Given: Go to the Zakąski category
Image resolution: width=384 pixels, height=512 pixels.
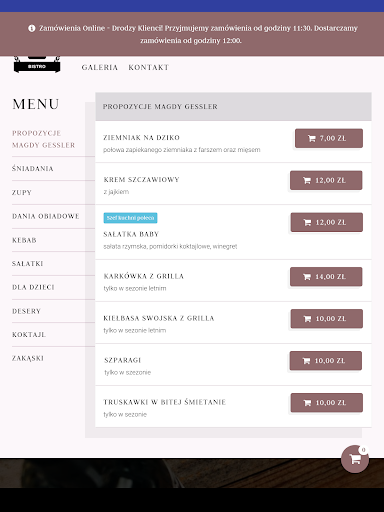Looking at the screenshot, I should [28, 358].
